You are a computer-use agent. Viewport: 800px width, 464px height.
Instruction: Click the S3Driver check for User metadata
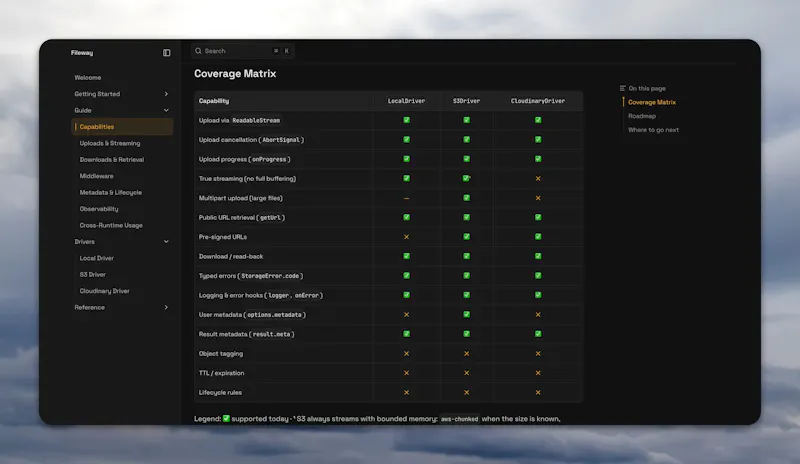tap(466, 314)
